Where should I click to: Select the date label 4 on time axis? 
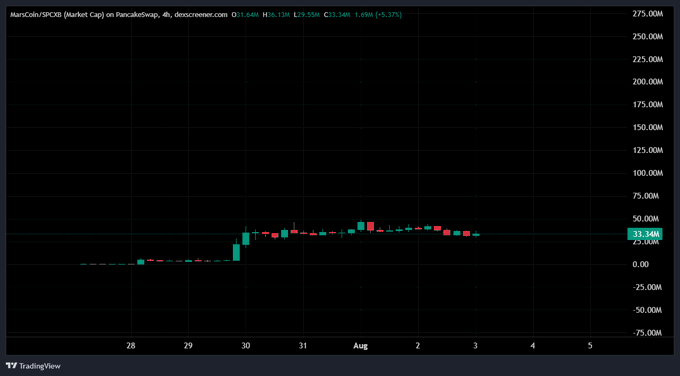pos(533,346)
